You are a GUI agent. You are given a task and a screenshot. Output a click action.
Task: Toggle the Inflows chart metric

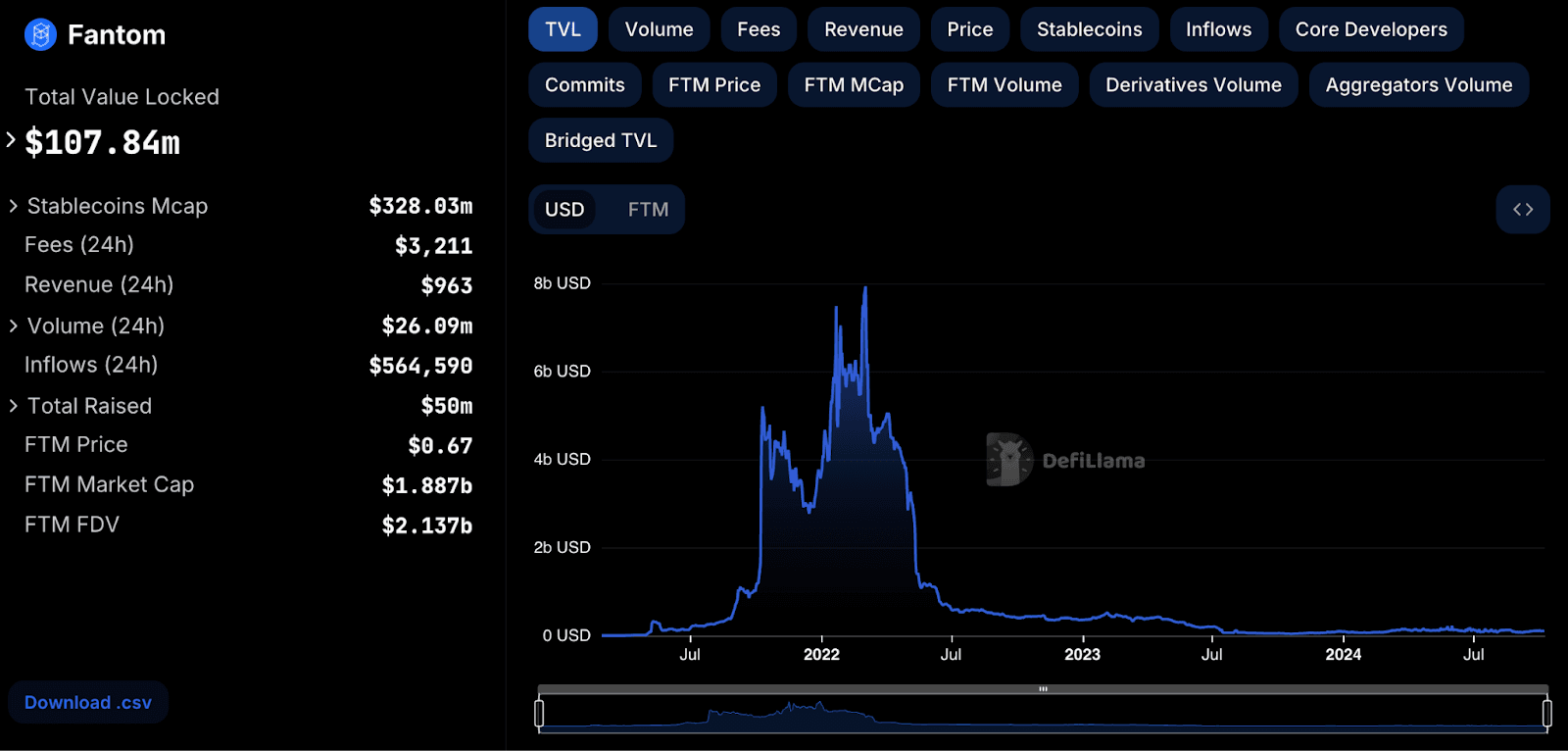[x=1219, y=29]
